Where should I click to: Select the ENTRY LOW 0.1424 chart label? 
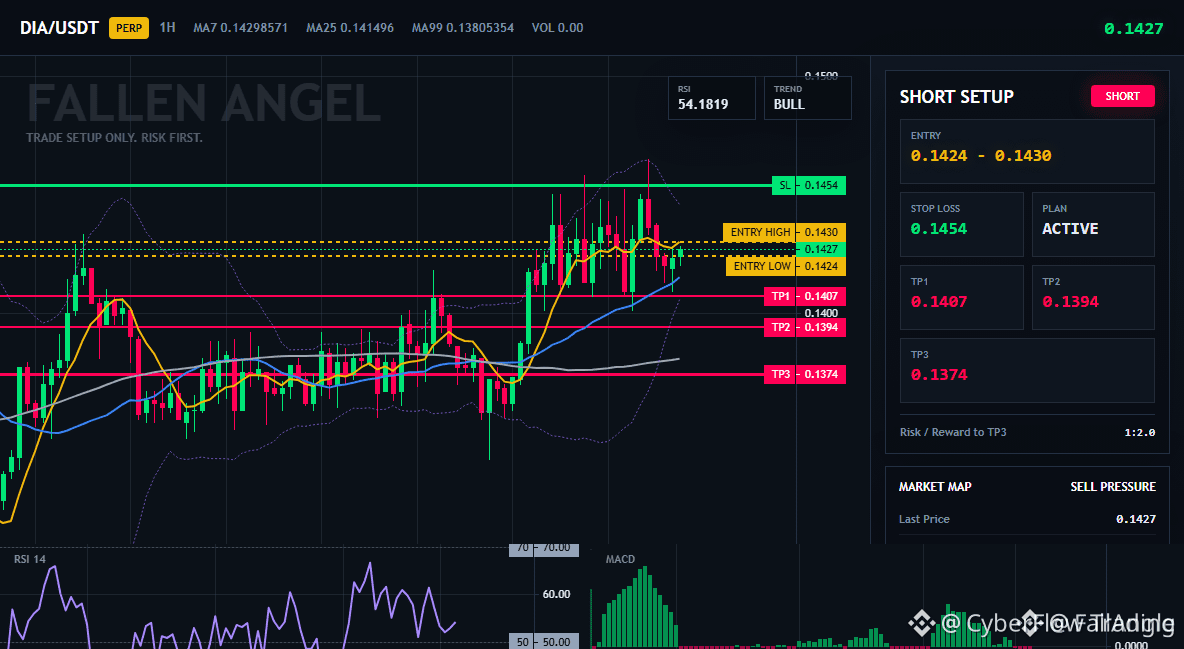[x=786, y=266]
